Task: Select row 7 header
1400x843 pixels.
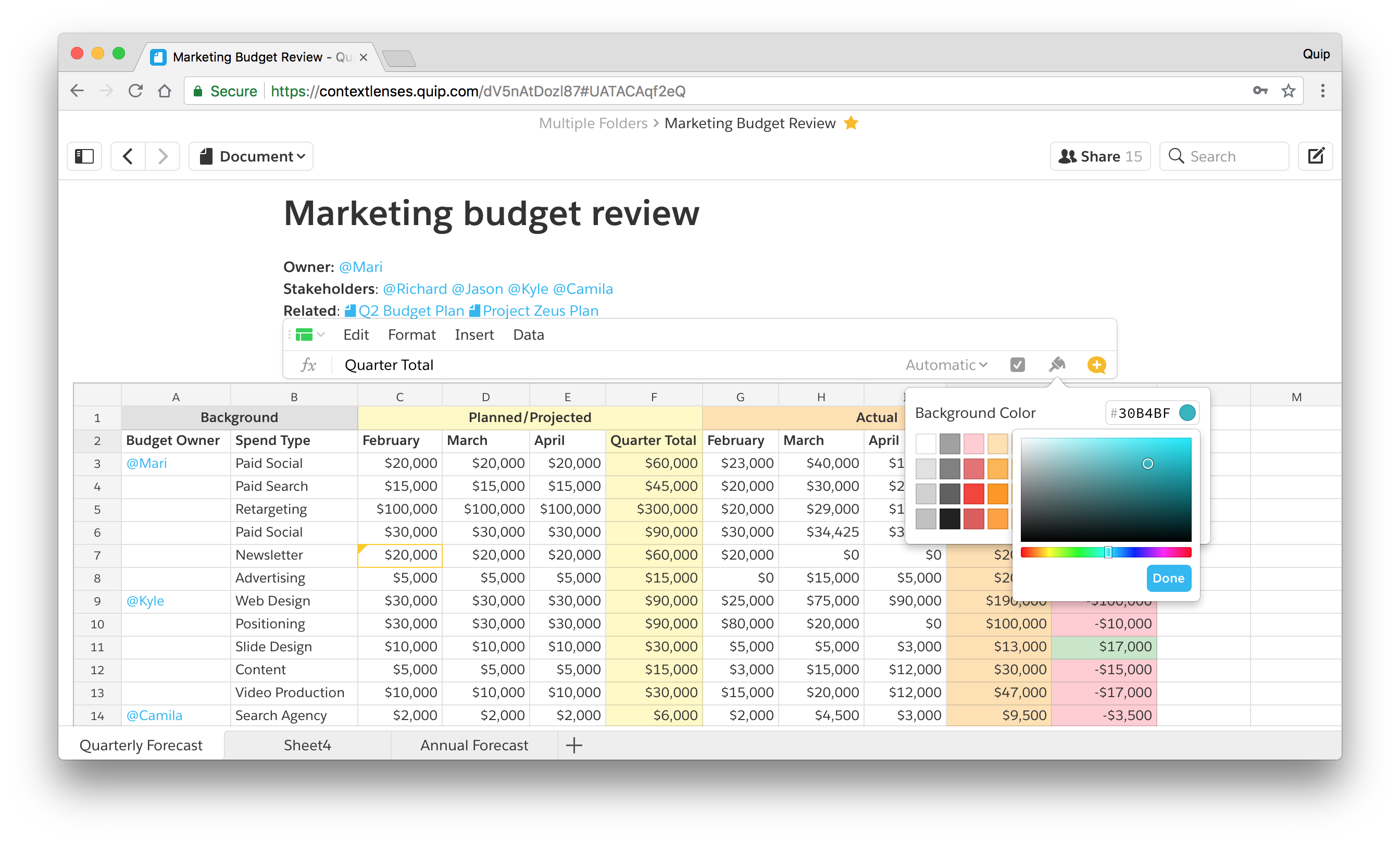Action: coord(97,555)
